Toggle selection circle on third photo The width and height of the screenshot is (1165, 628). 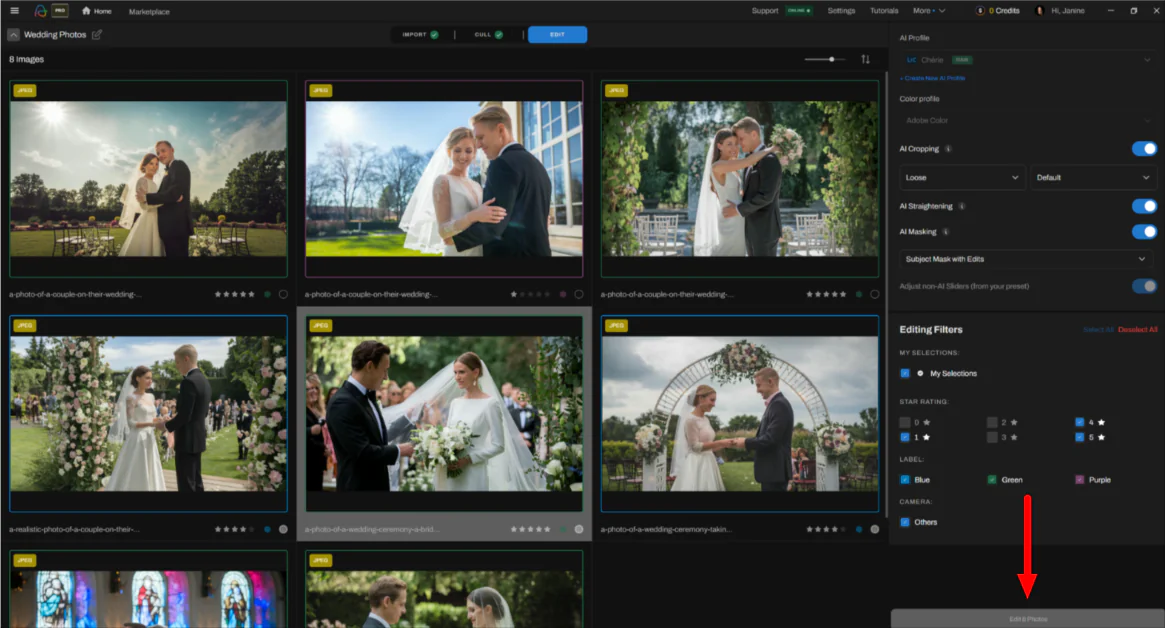[874, 294]
